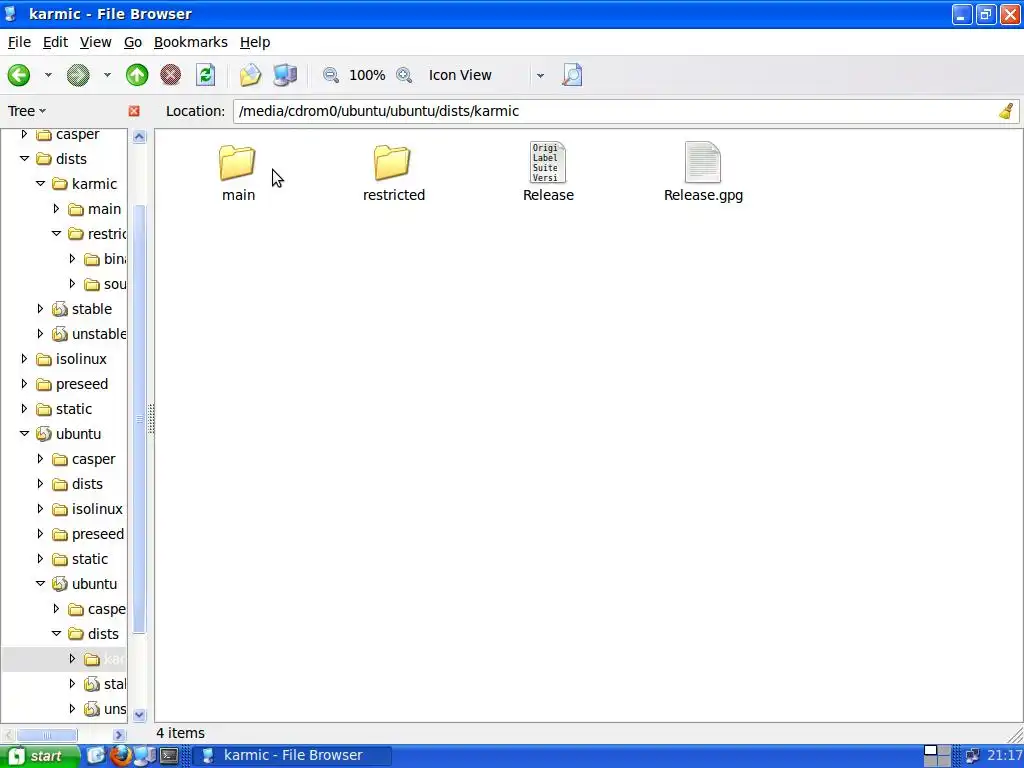Open the File menu
Screen dimensions: 1024x768
[19, 42]
